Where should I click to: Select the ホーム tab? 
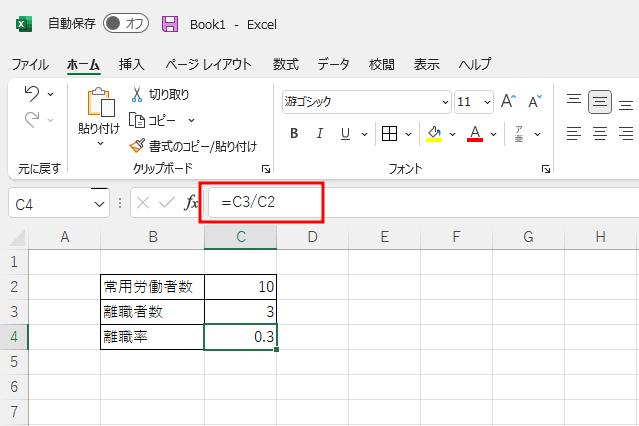pyautogui.click(x=83, y=64)
